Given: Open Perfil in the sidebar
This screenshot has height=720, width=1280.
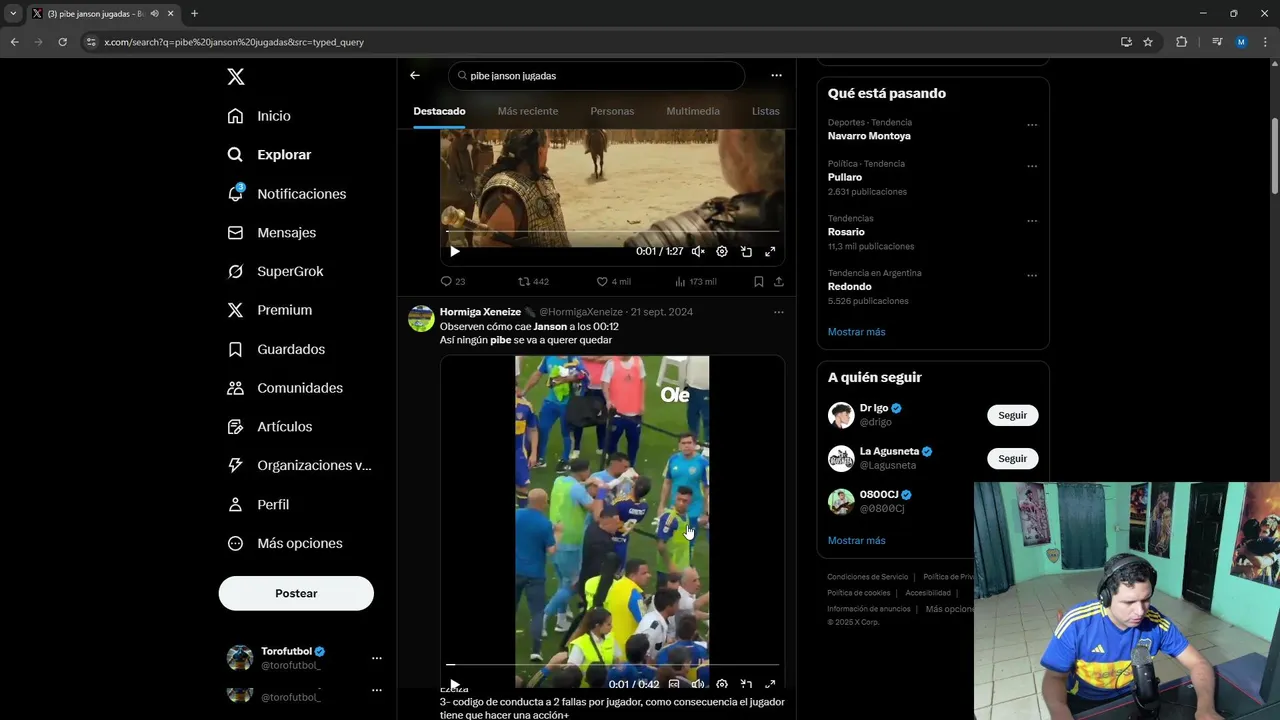Looking at the screenshot, I should [x=258, y=504].
